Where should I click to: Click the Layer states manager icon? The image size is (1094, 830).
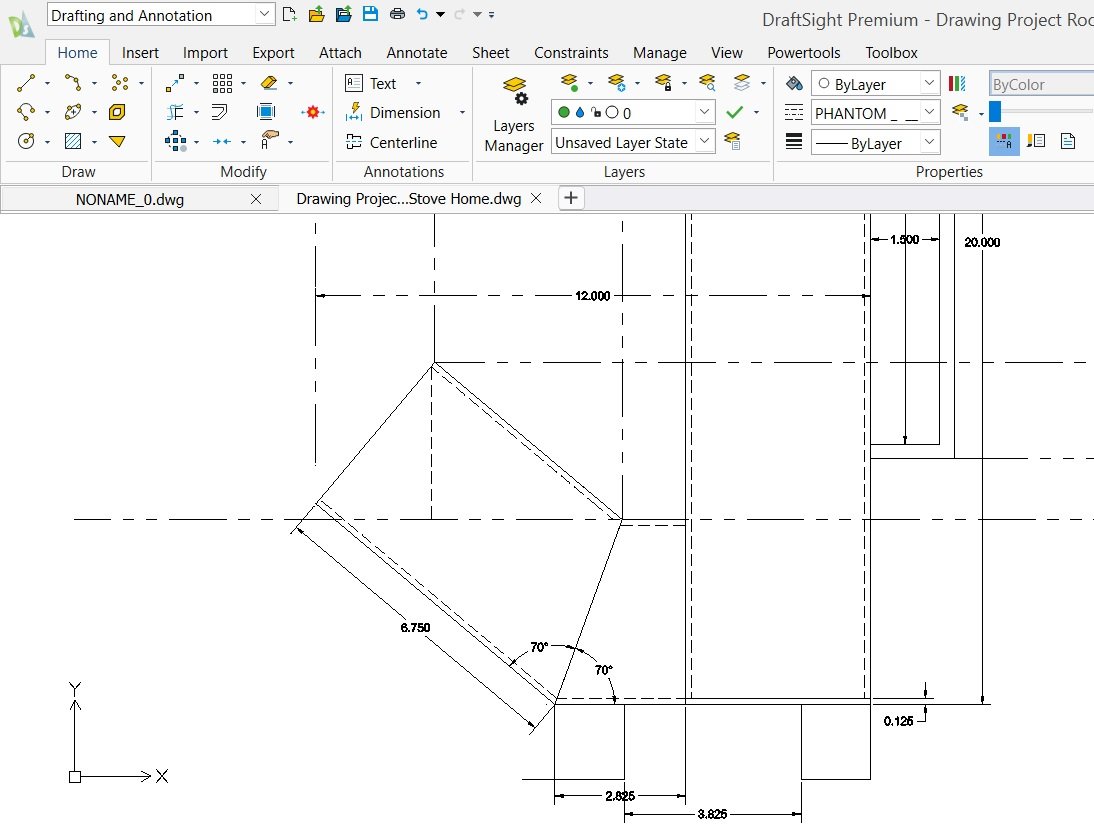732,142
